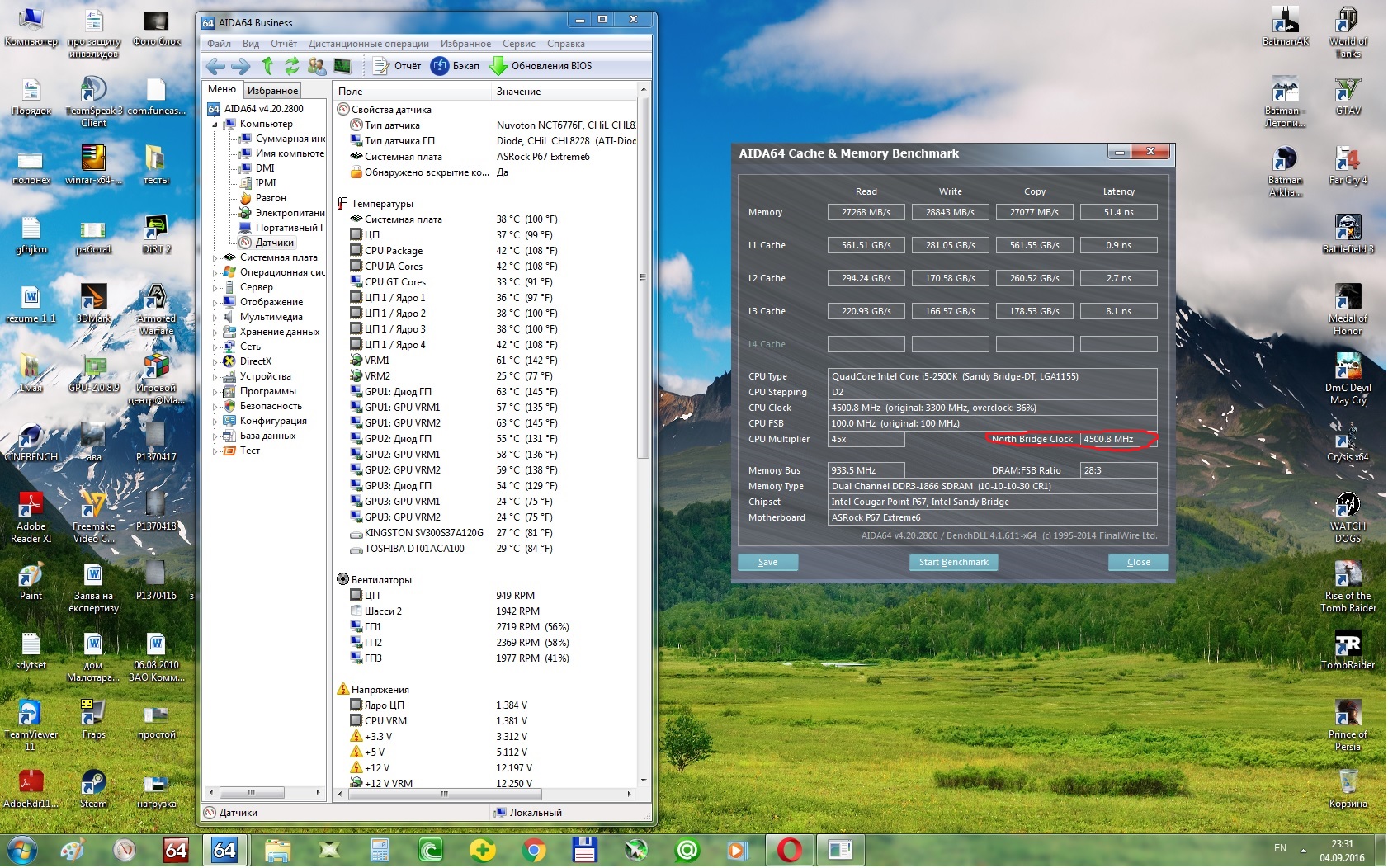1388x868 pixels.
Task: Expand the Устройства tree node
Action: click(215, 377)
